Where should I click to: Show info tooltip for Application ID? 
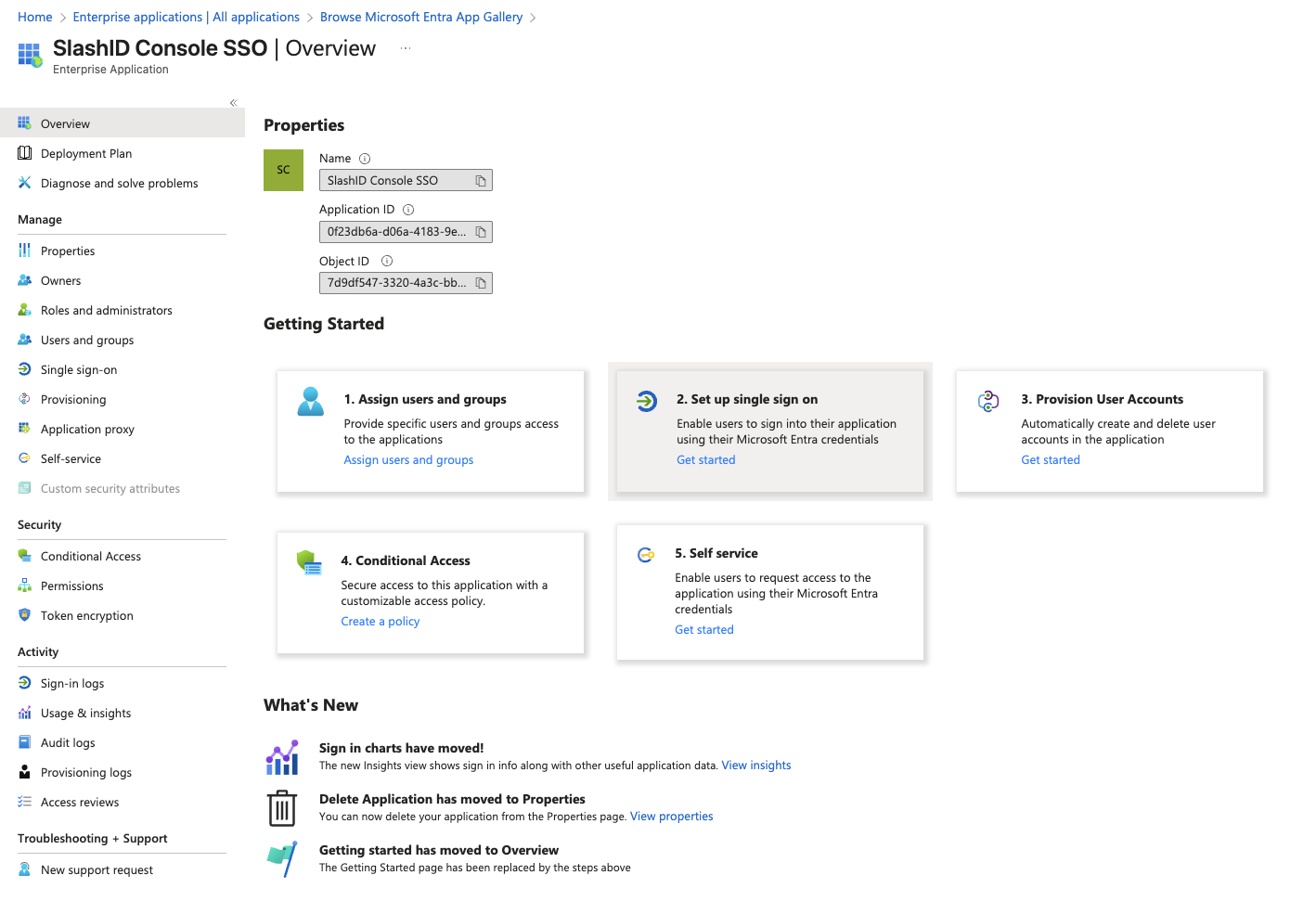click(x=408, y=210)
